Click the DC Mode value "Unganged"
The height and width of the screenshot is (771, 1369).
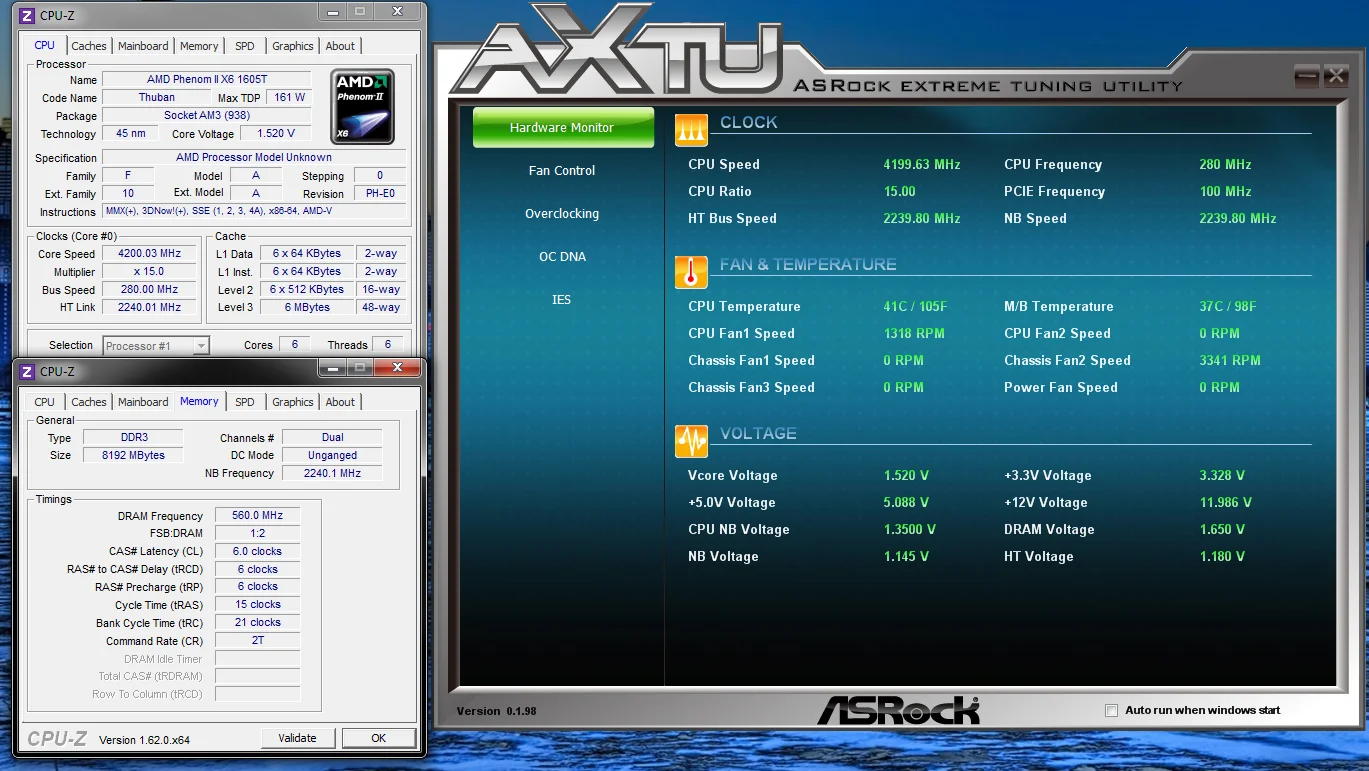coord(333,455)
